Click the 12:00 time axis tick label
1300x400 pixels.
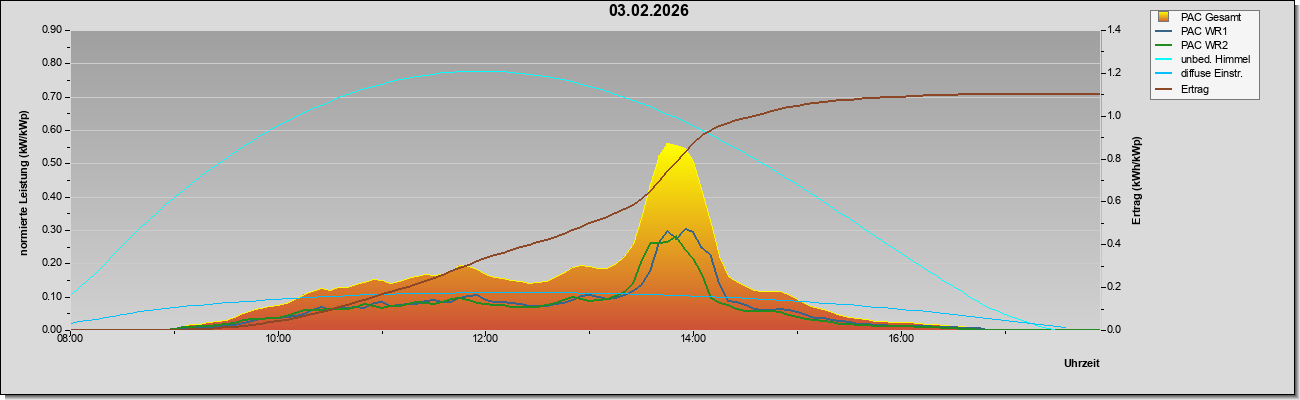(x=485, y=339)
